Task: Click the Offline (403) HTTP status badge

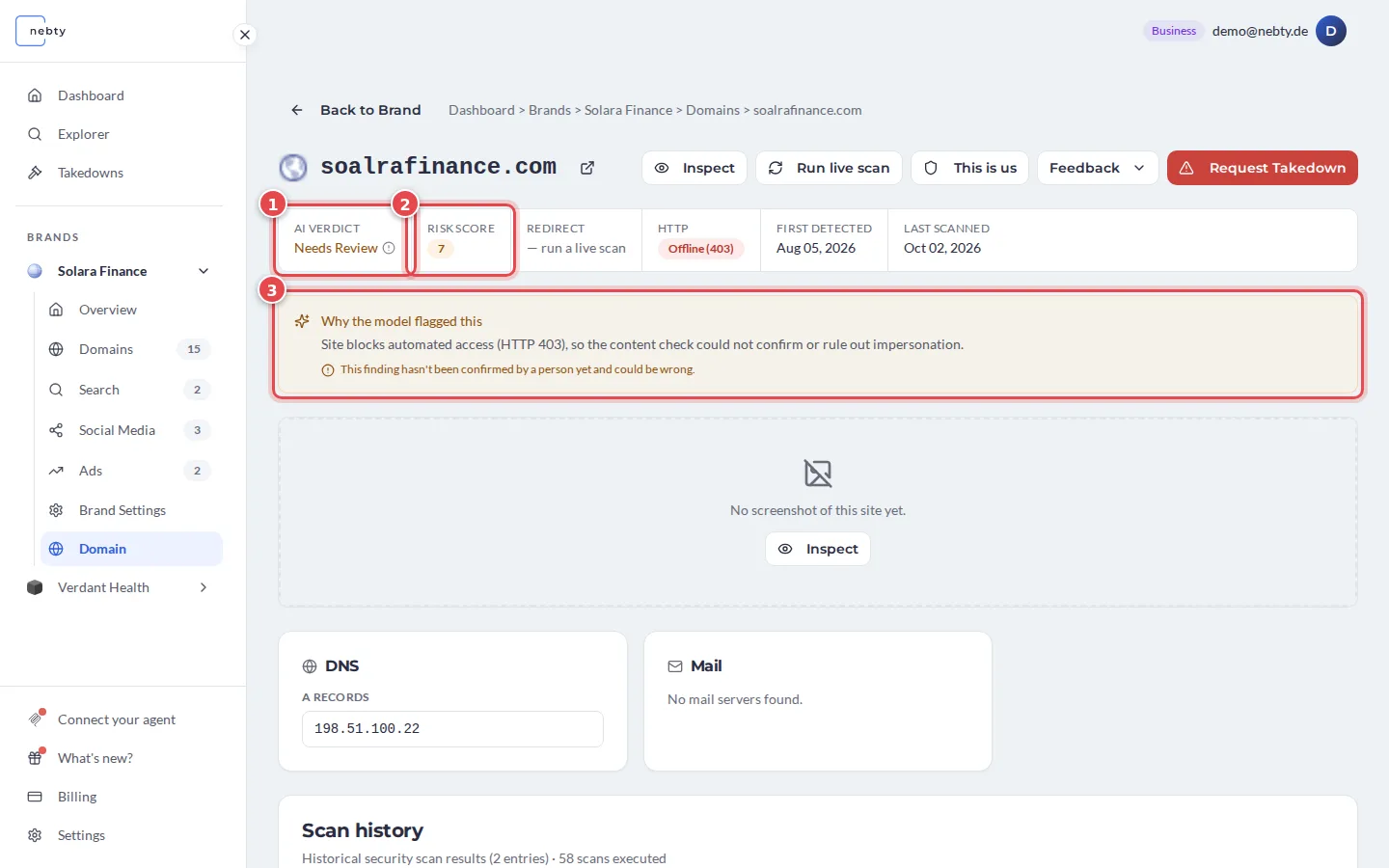Action: point(701,249)
